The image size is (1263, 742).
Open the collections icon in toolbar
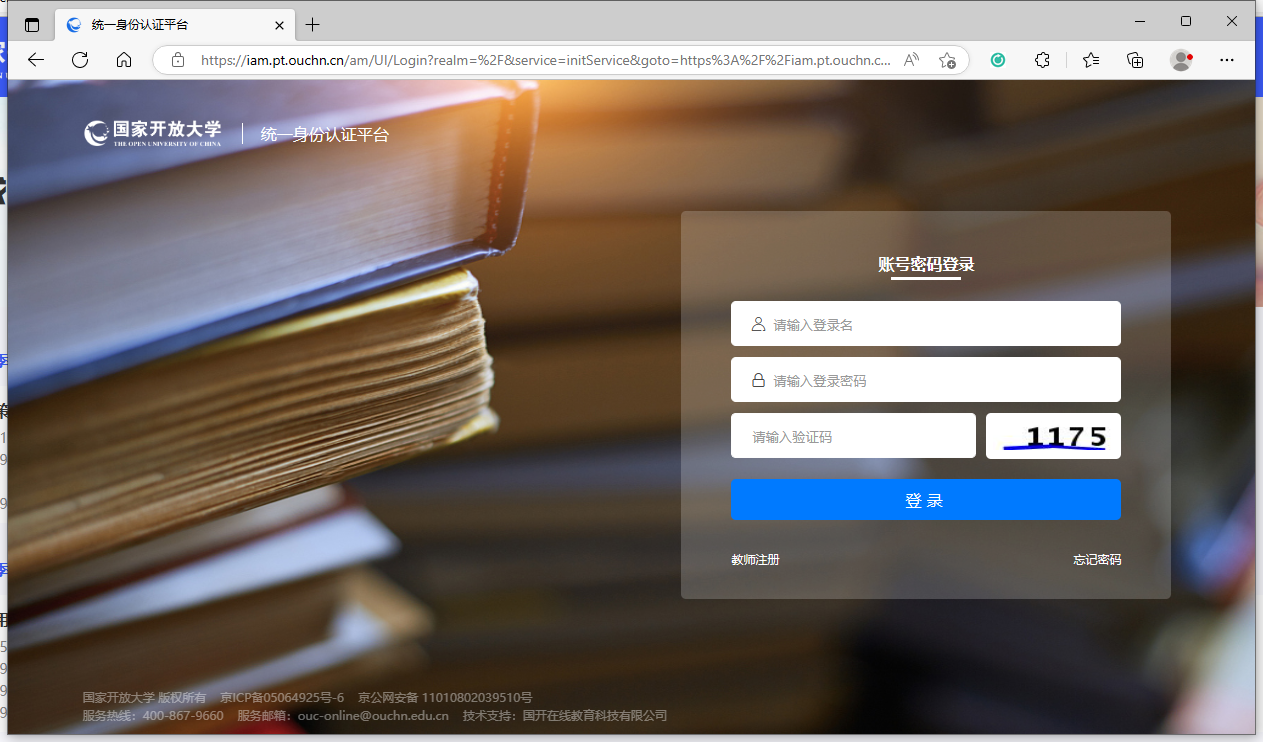[x=1135, y=60]
